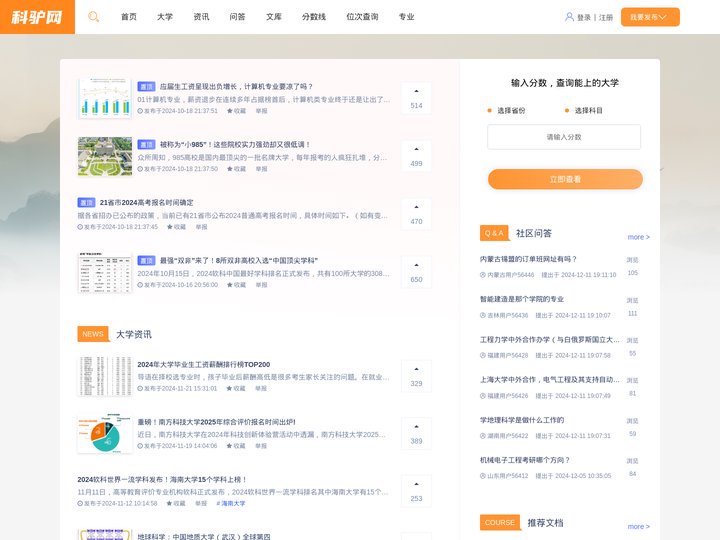Open the campus aerial thumbnail of 小985 article

pyautogui.click(x=105, y=156)
